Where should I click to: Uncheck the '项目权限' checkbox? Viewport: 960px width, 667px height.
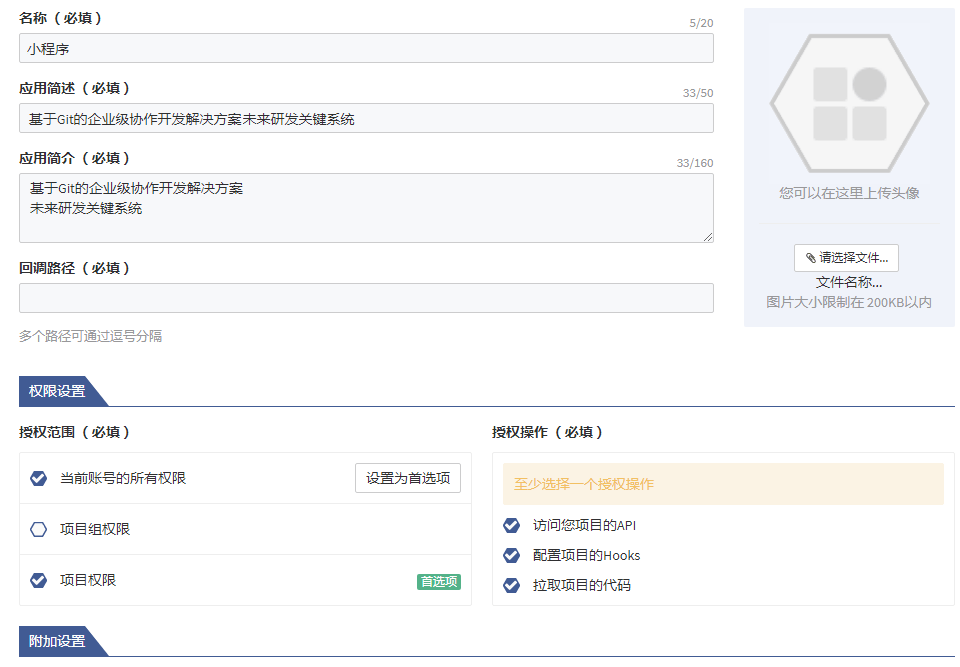point(39,580)
